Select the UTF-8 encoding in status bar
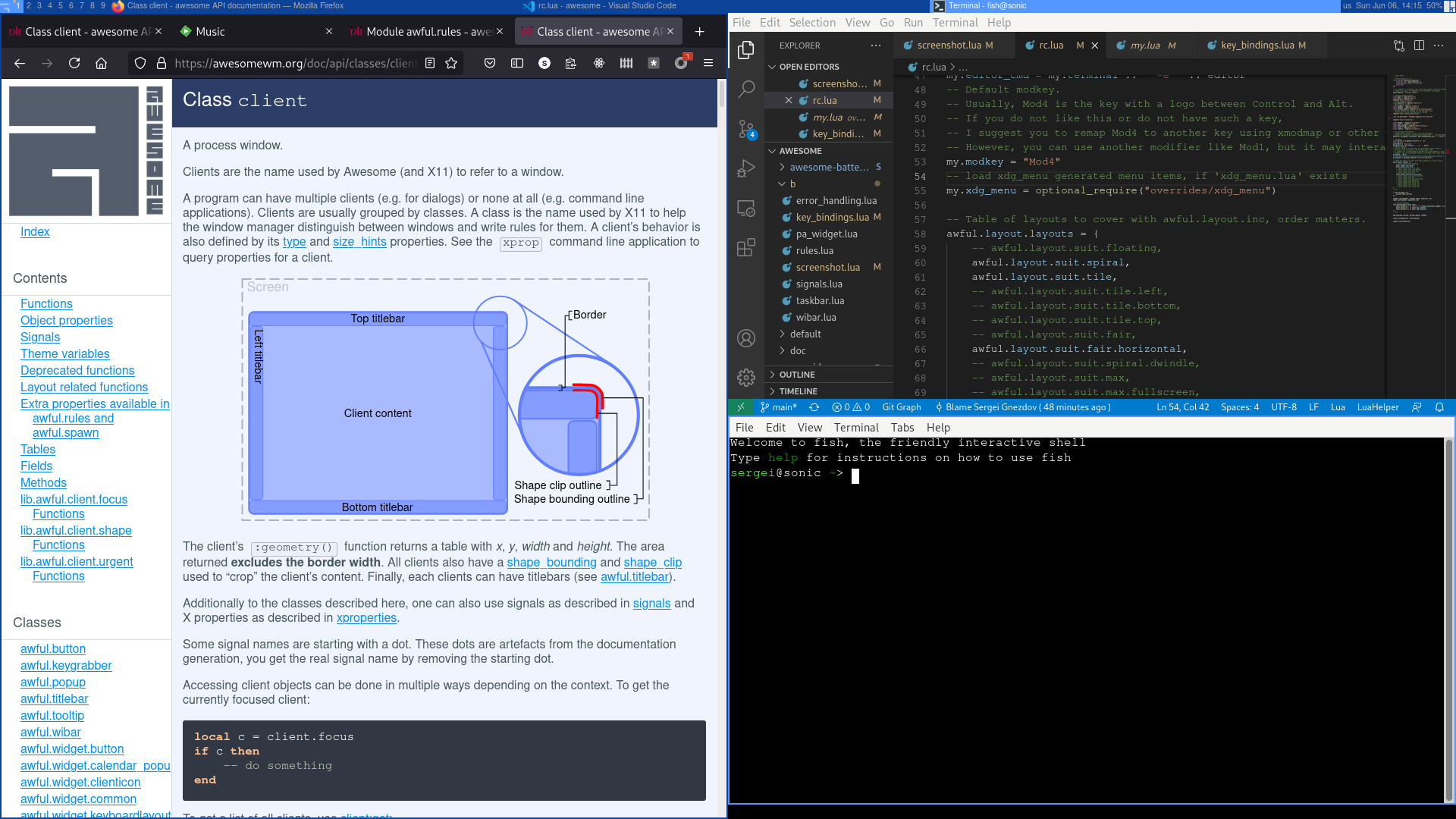The image size is (1456, 819). (x=1284, y=407)
